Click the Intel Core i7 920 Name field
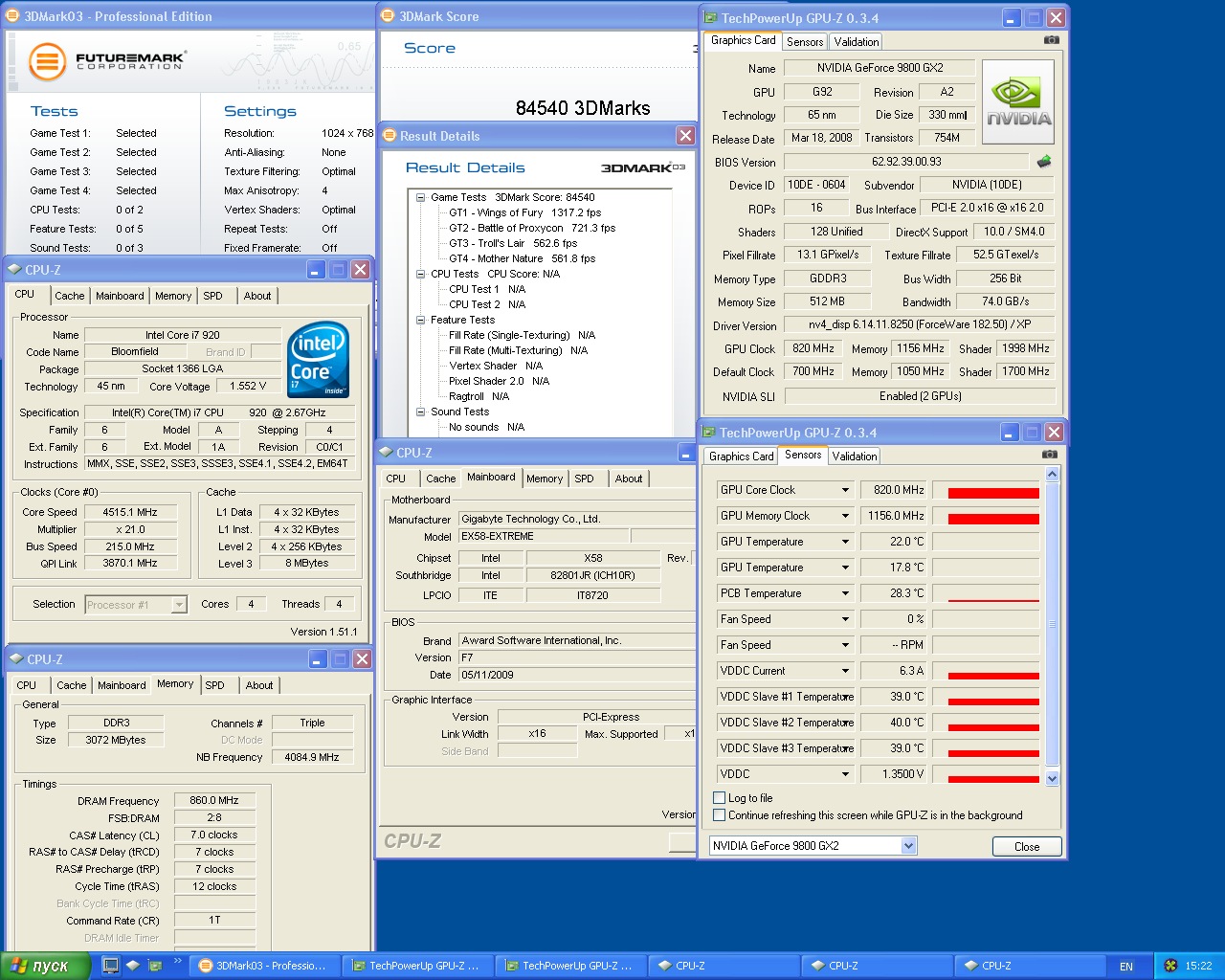The width and height of the screenshot is (1225, 980). [x=183, y=335]
